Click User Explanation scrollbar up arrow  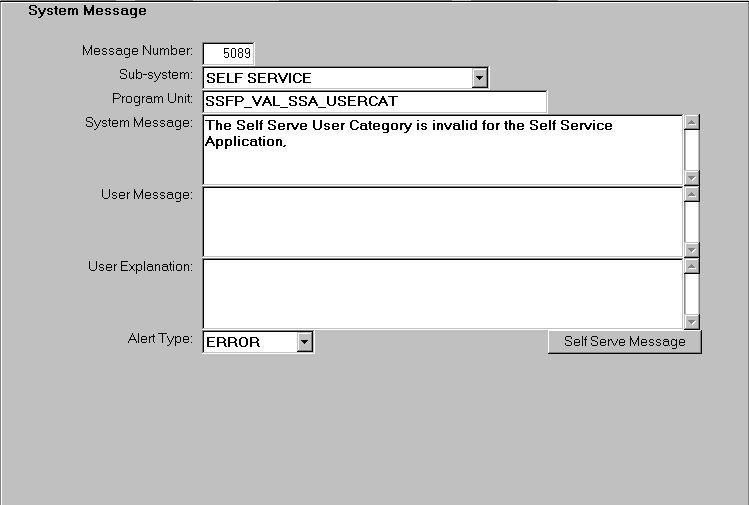[x=691, y=266]
